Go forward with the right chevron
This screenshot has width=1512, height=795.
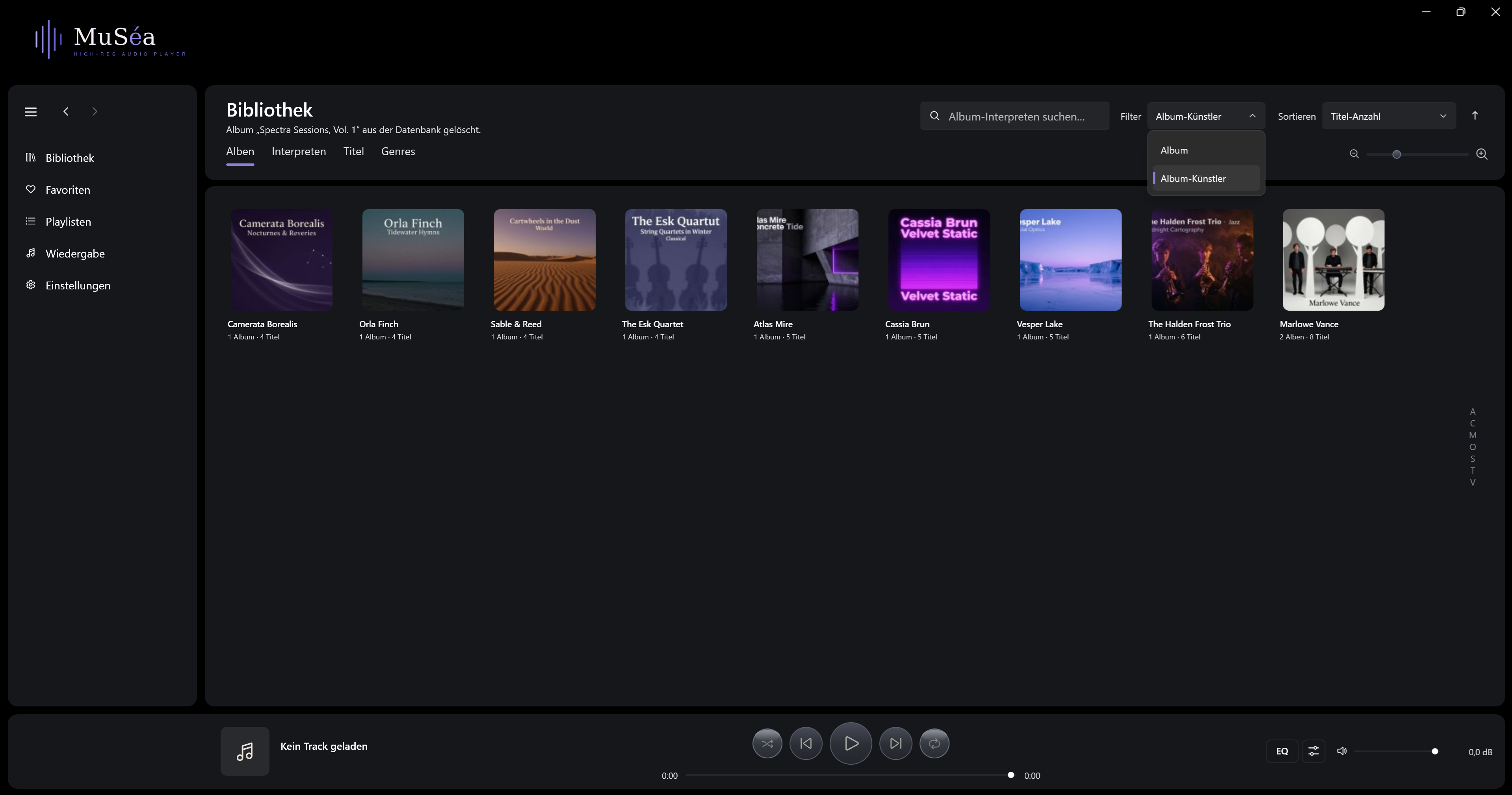coord(95,111)
